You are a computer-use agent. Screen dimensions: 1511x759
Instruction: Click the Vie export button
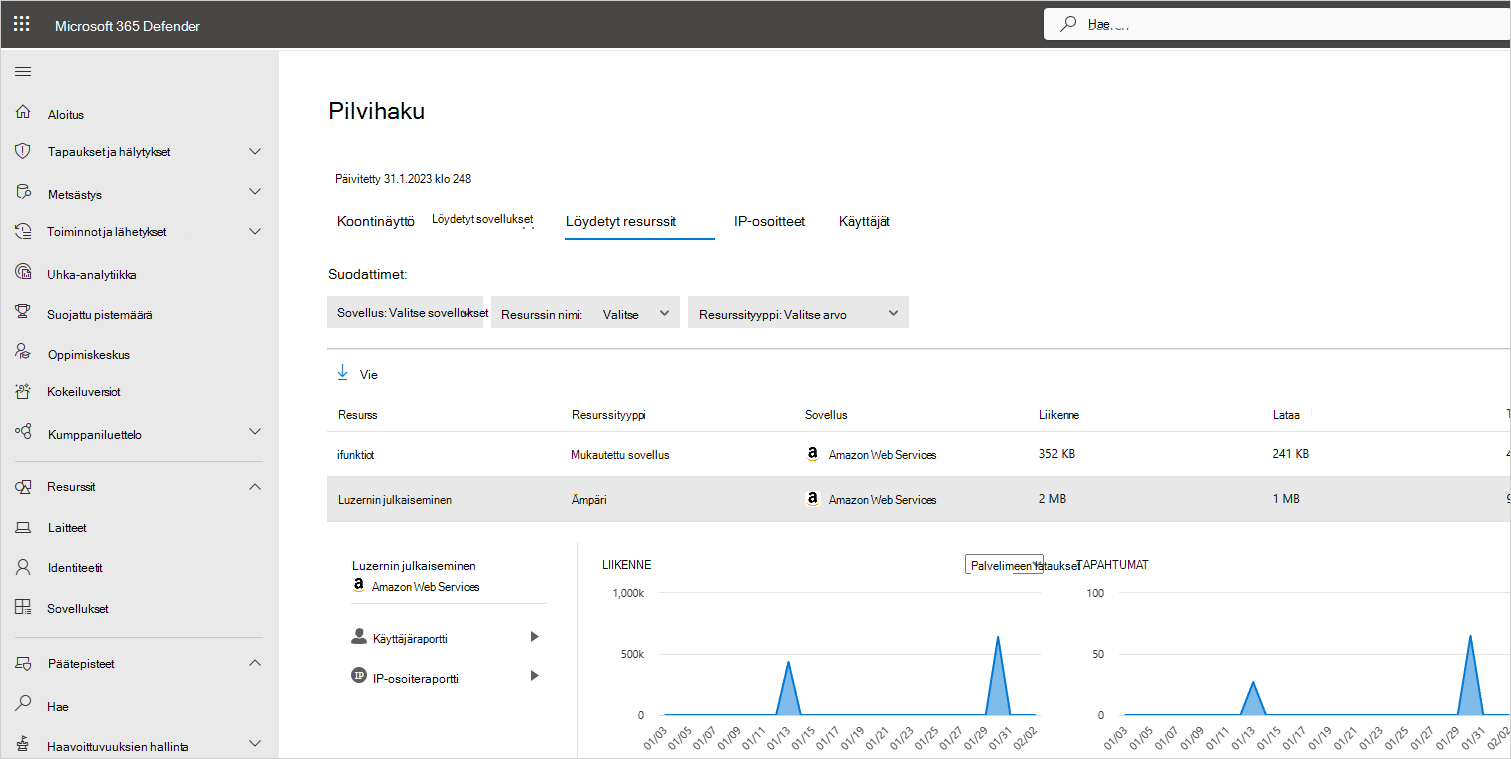[x=357, y=374]
